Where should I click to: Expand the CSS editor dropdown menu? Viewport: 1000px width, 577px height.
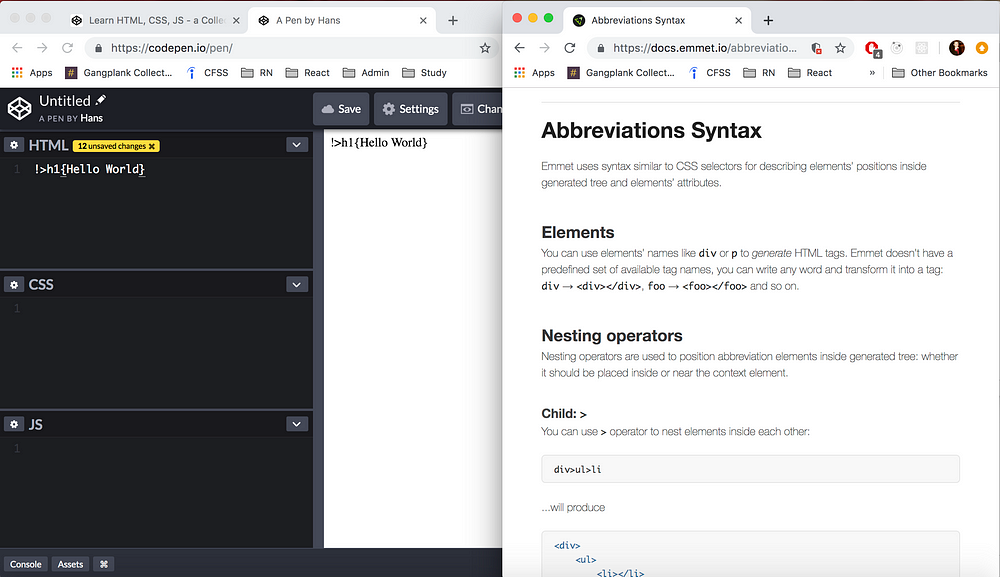pos(297,284)
